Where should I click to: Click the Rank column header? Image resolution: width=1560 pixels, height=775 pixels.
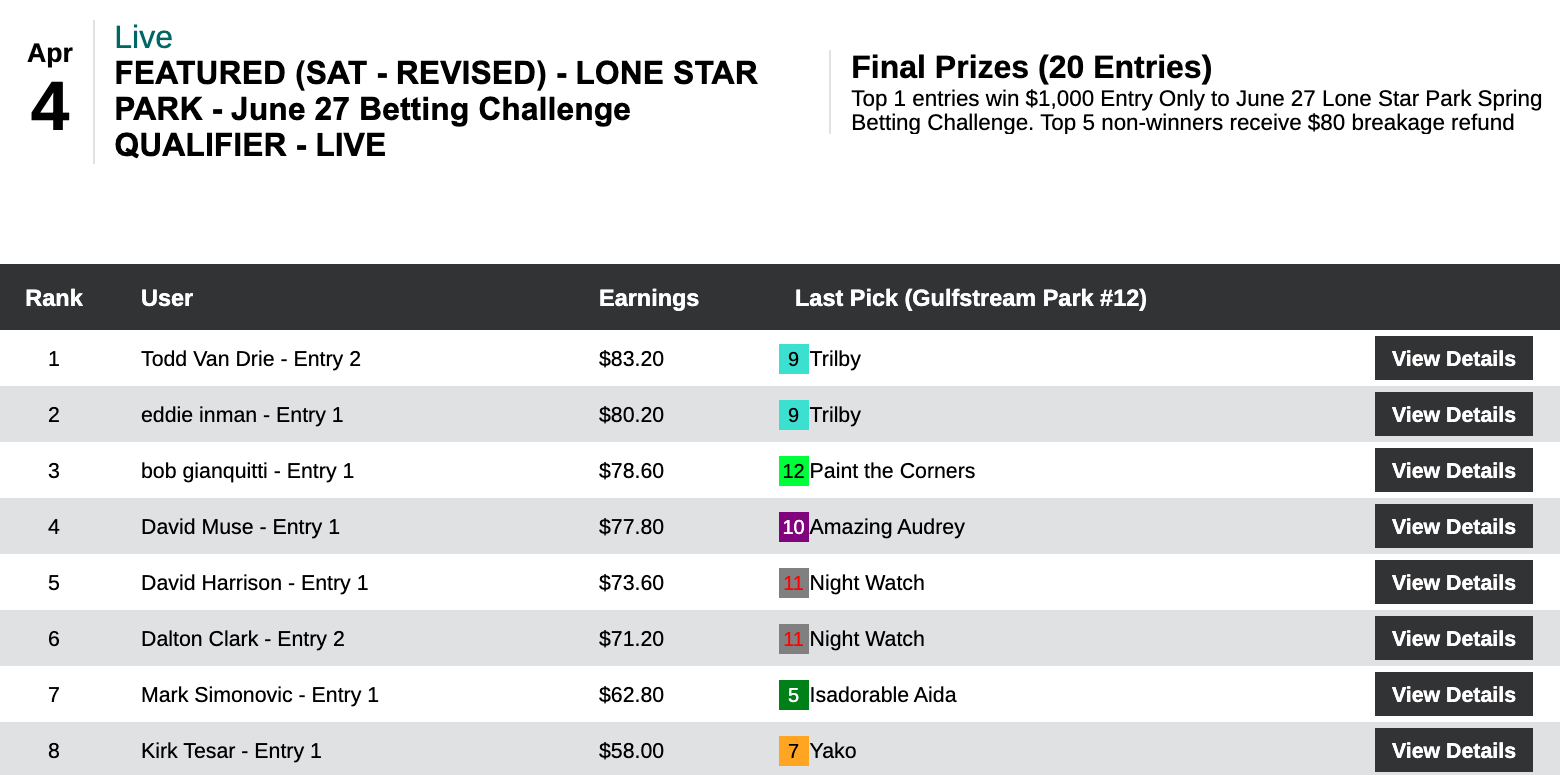coord(54,298)
